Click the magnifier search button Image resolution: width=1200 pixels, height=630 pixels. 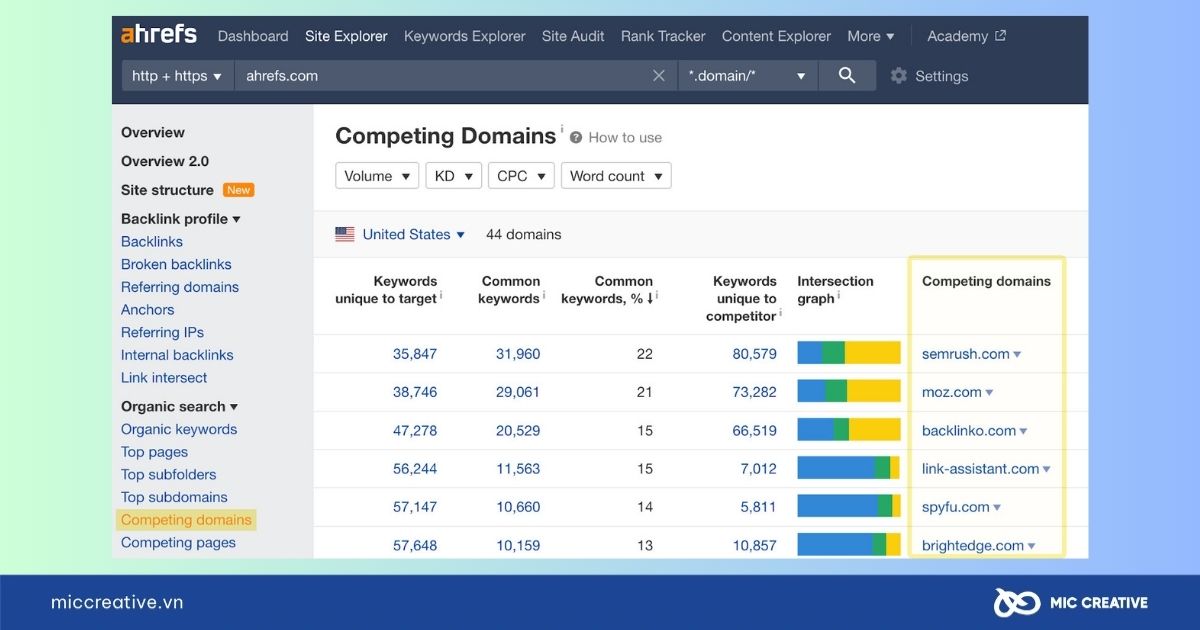847,76
